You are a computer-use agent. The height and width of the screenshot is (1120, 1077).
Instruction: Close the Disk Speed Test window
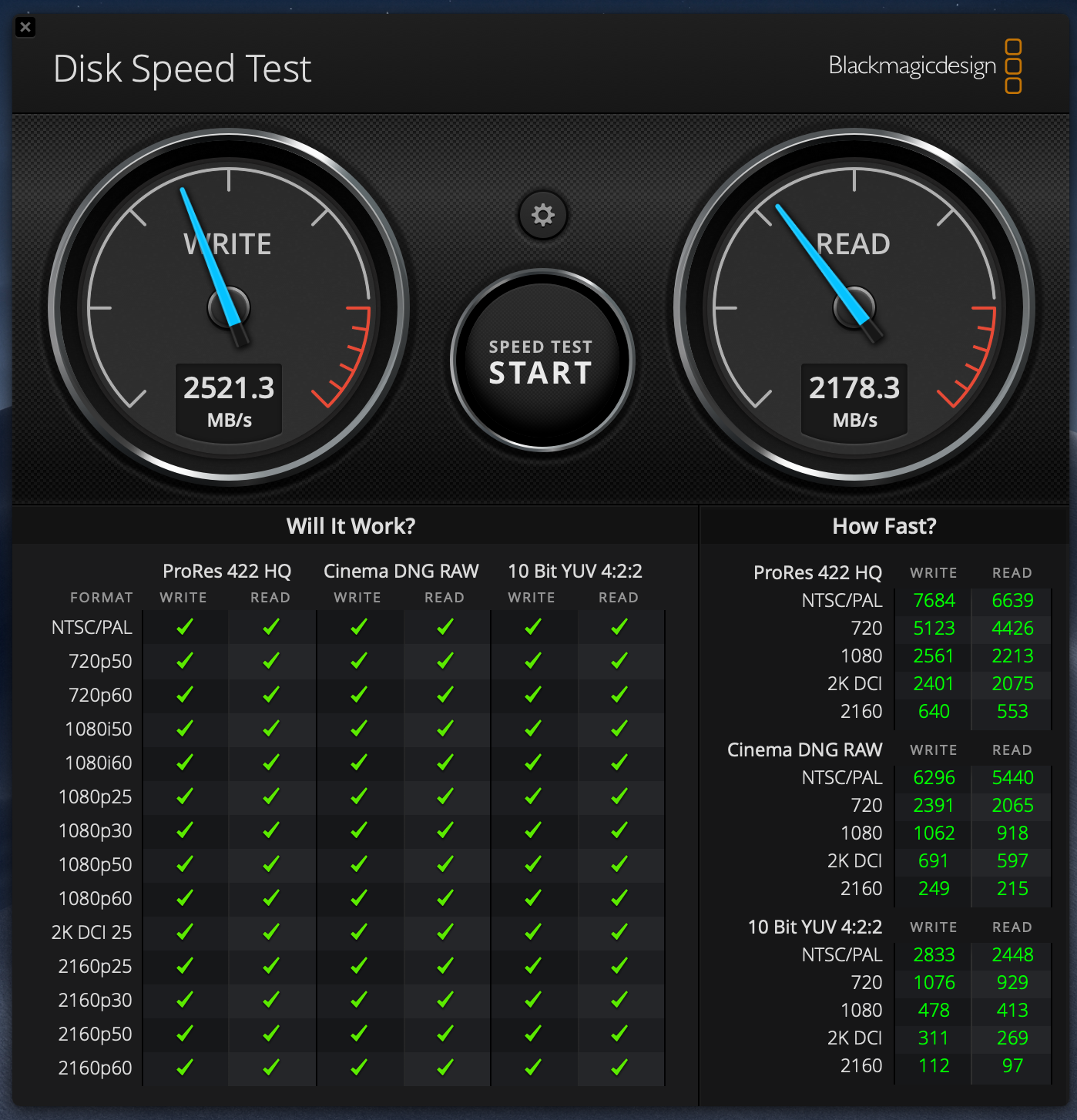[25, 28]
